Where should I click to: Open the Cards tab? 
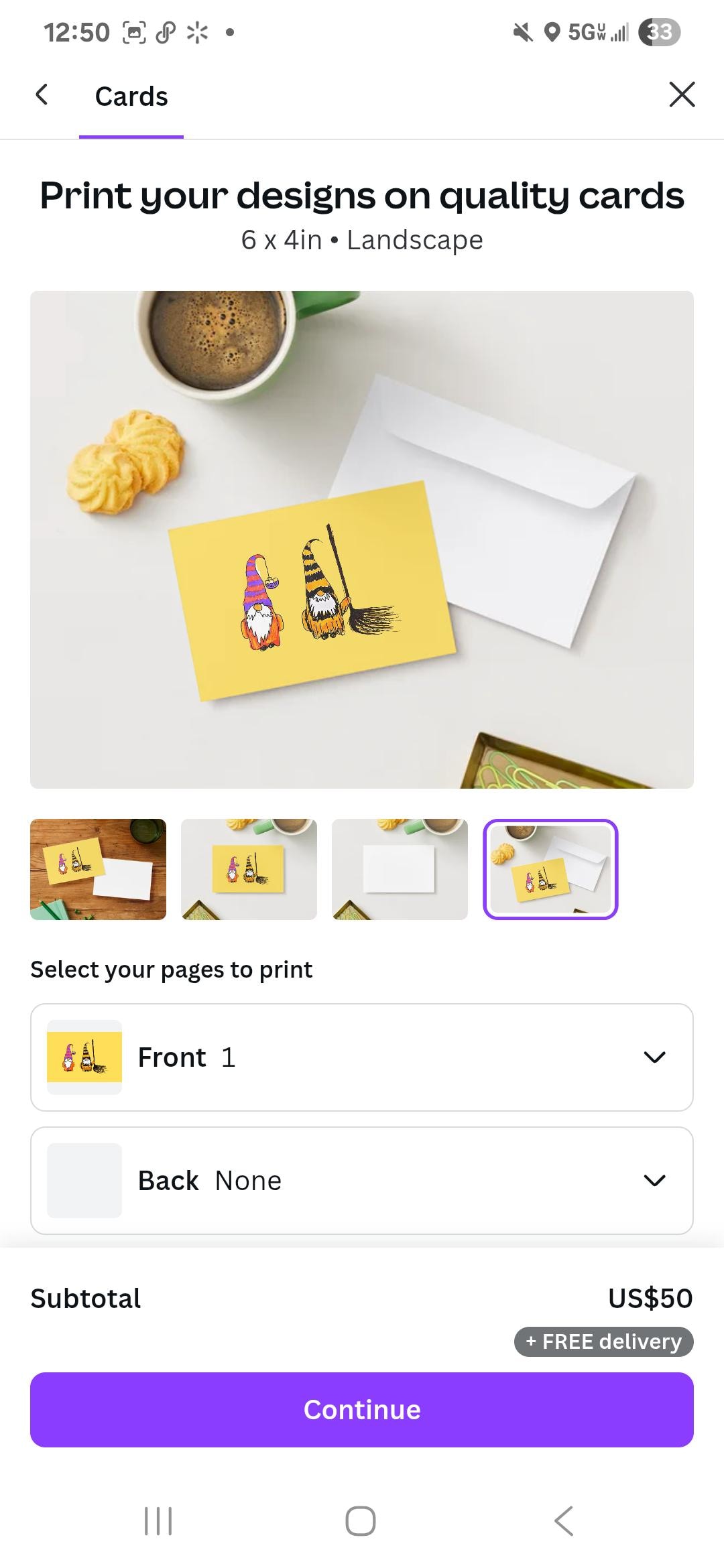[x=131, y=96]
